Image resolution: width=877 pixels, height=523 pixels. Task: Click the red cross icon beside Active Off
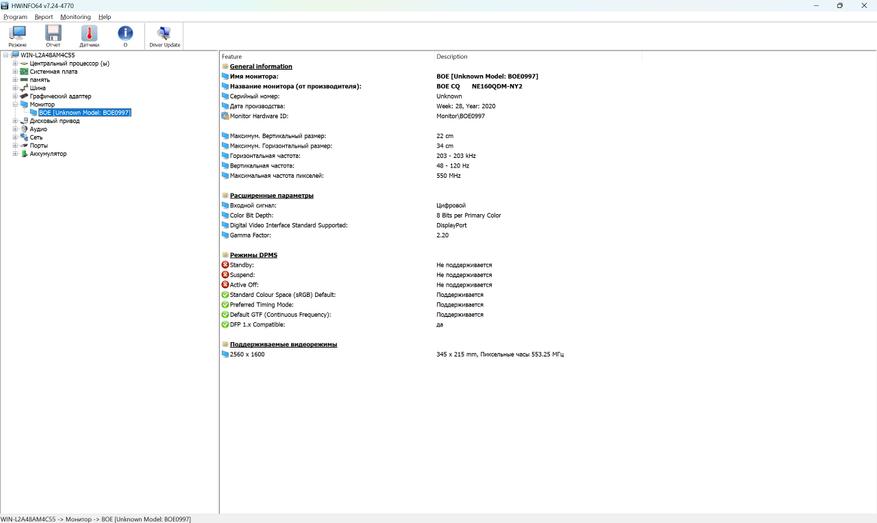(225, 285)
